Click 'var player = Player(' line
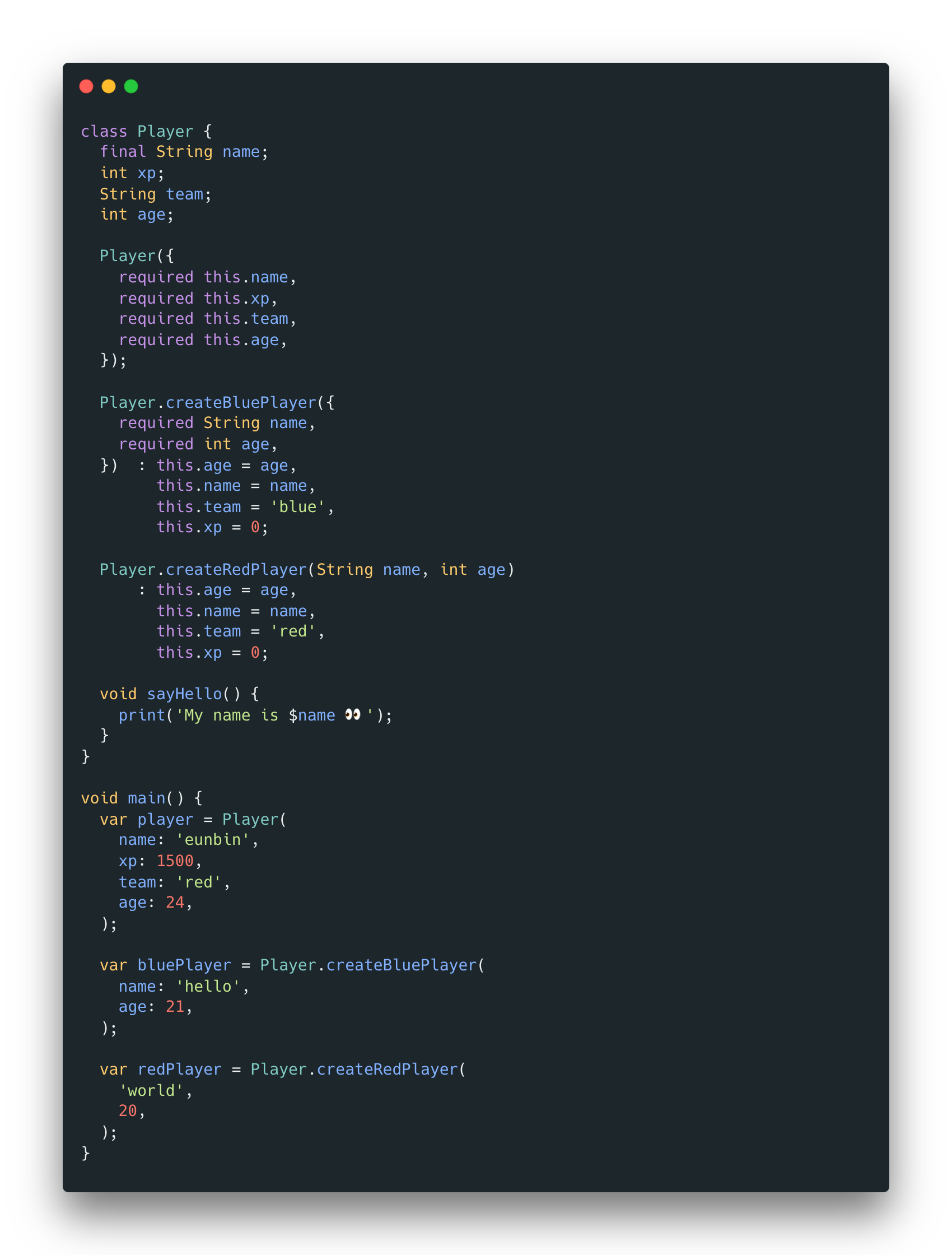952x1255 pixels. point(193,820)
